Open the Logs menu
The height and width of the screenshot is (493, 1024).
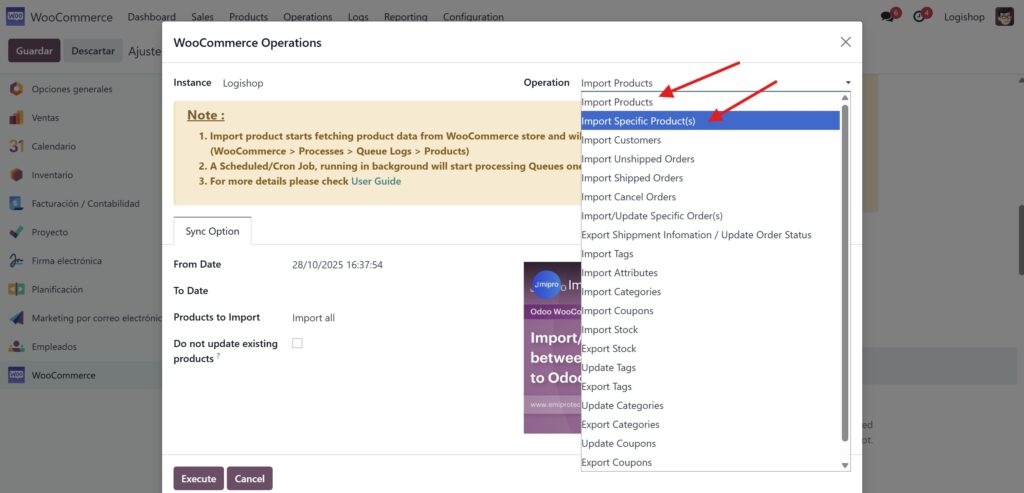click(358, 17)
